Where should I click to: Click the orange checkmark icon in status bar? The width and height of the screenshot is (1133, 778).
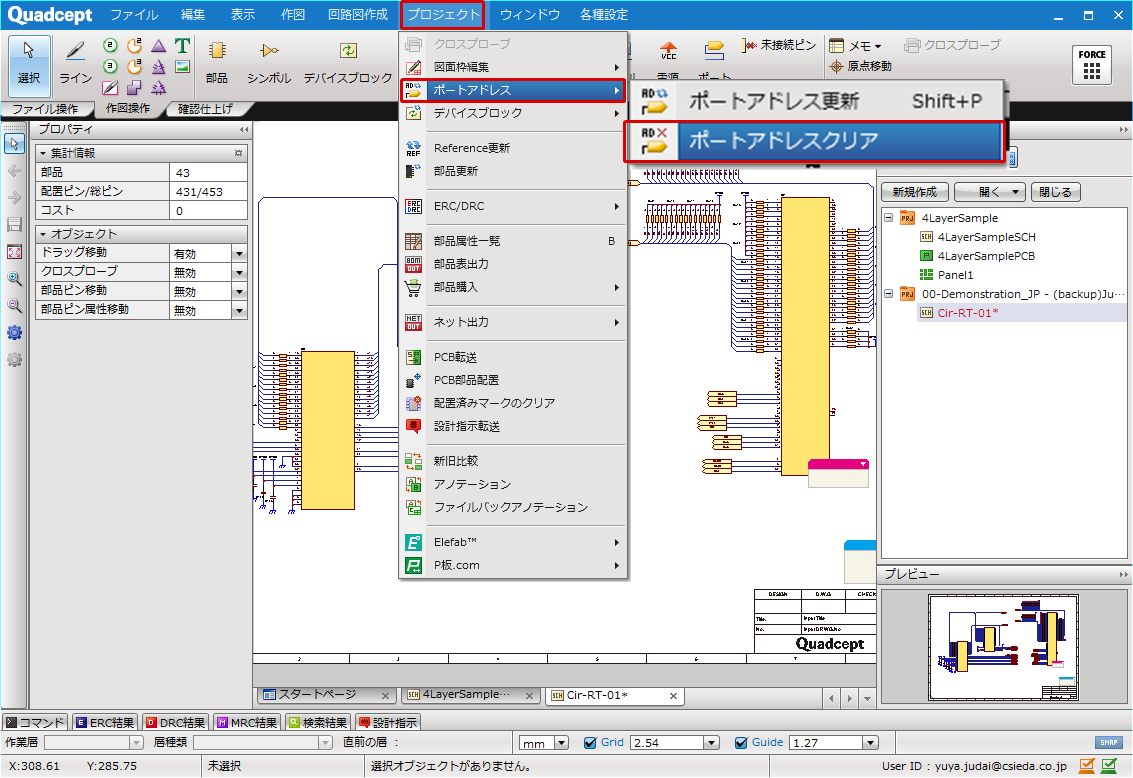click(1087, 764)
